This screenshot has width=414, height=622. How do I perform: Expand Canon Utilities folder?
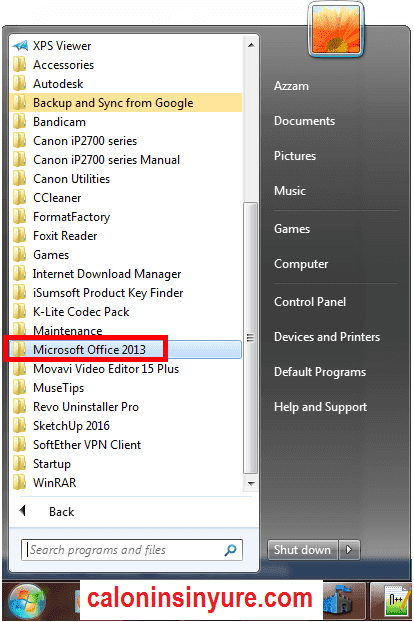pyautogui.click(x=125, y=179)
